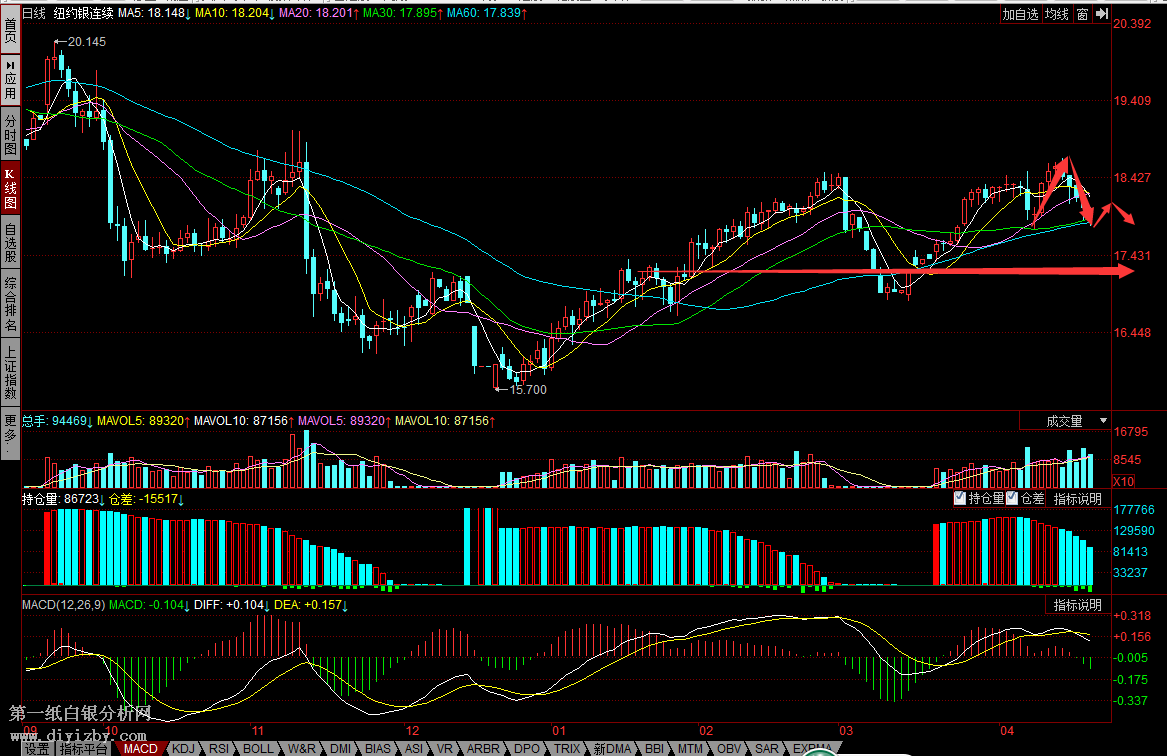Expand the 更多 sidebar menu
This screenshot has width=1167, height=756.
click(10, 435)
